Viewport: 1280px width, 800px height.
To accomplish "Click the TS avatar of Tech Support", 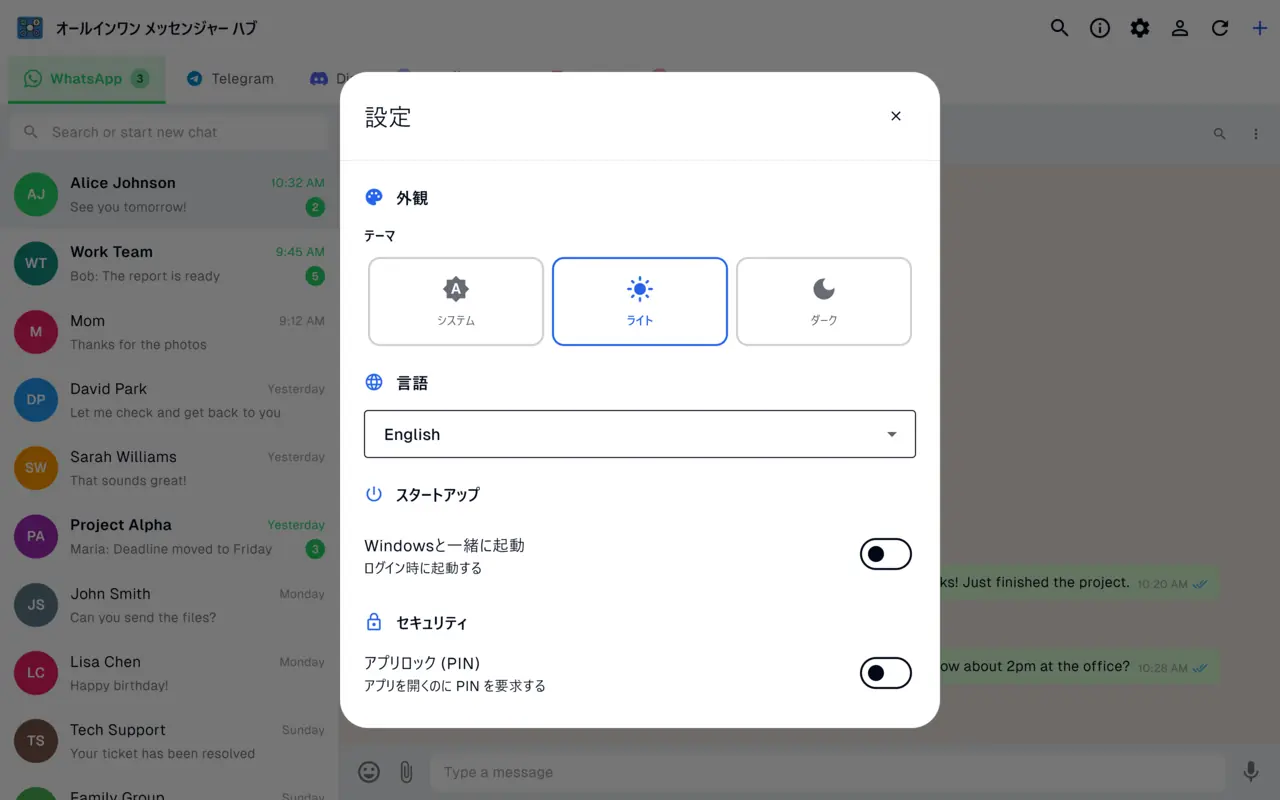I will click(x=36, y=741).
